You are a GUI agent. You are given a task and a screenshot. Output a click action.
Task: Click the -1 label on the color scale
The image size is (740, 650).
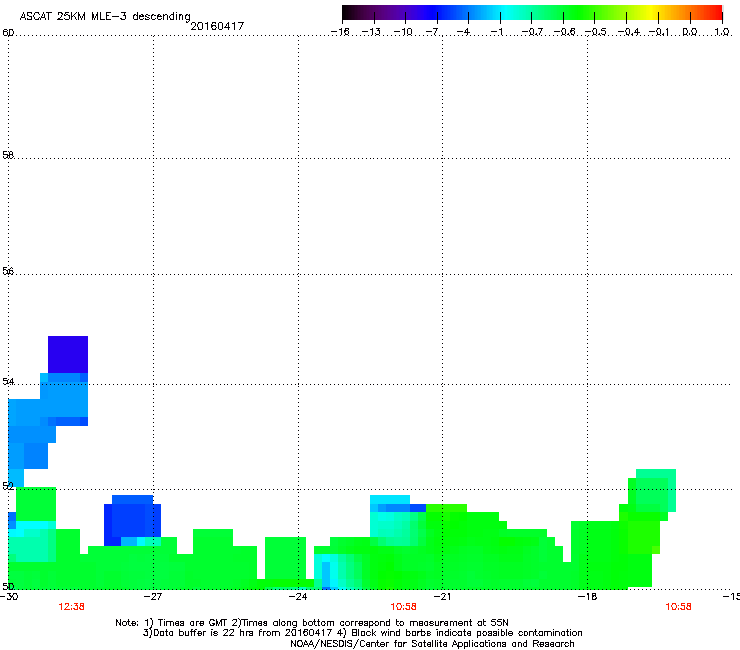496,32
